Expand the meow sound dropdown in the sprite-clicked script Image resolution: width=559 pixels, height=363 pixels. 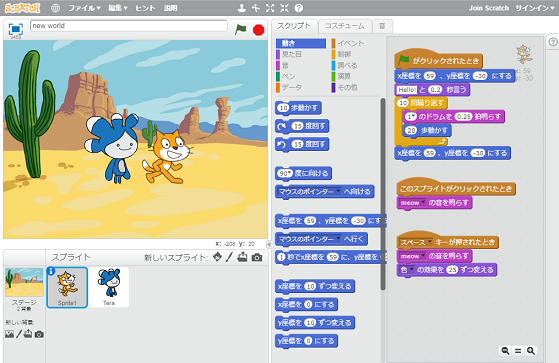(x=423, y=203)
